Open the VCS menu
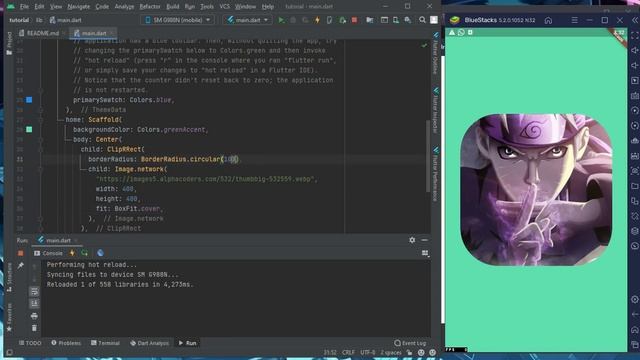This screenshot has width=640, height=360. coord(224,7)
